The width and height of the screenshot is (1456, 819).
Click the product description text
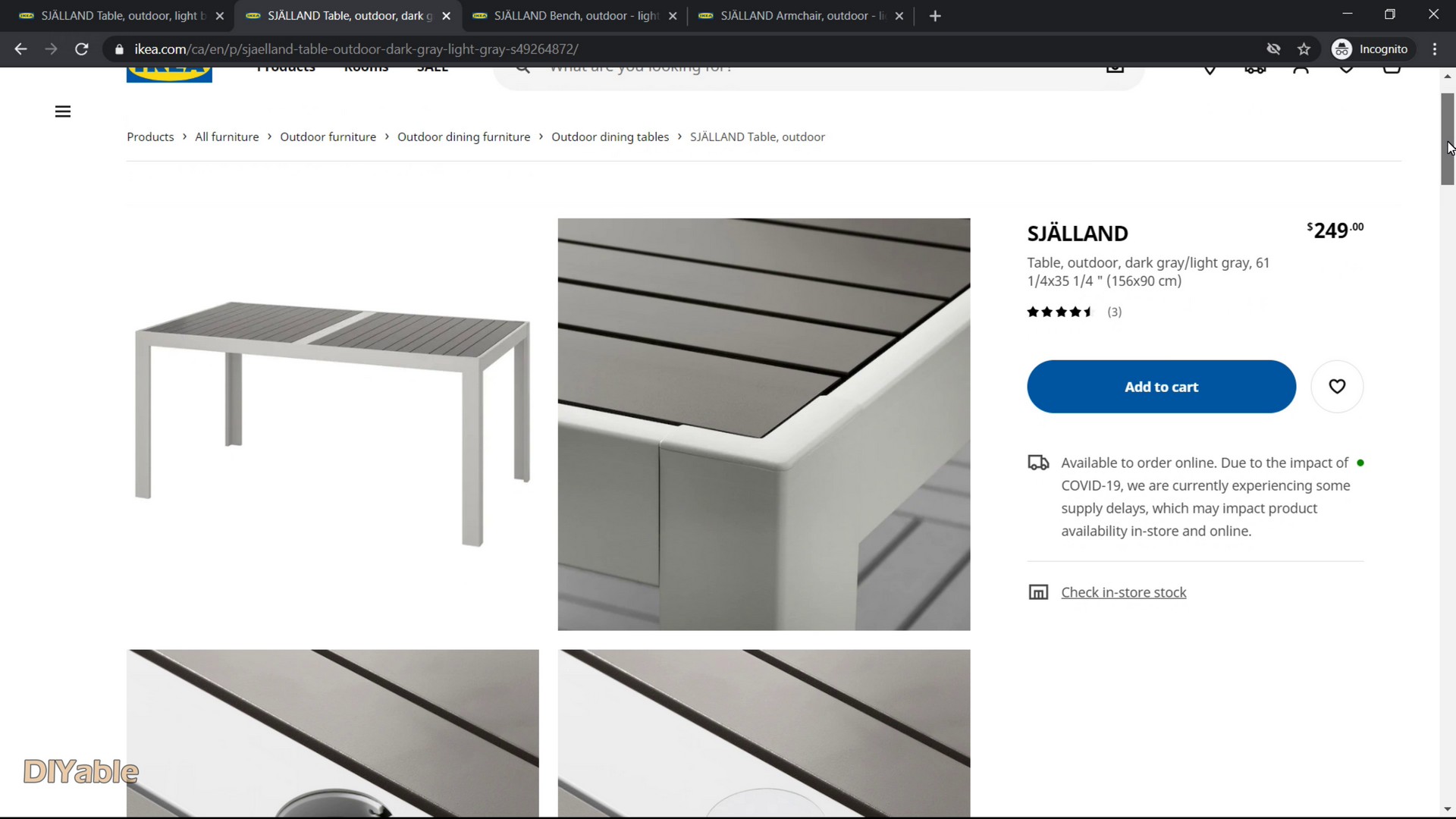1148,271
